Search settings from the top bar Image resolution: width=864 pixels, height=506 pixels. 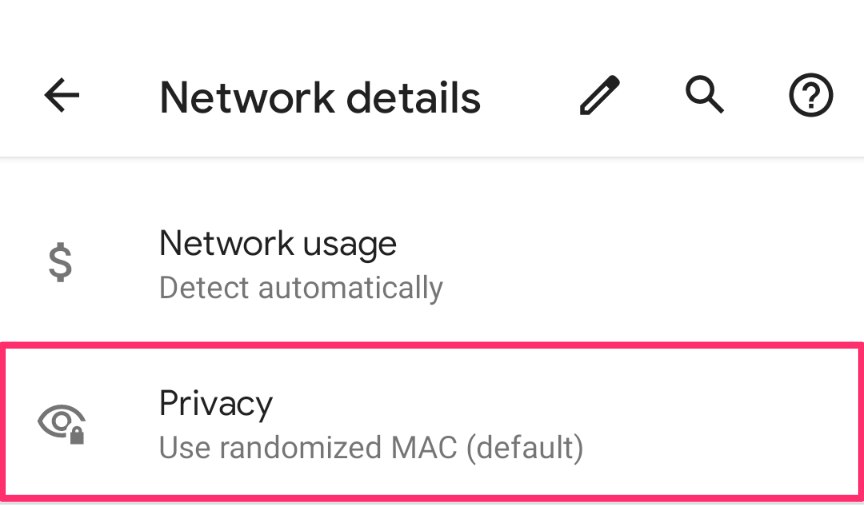[705, 96]
